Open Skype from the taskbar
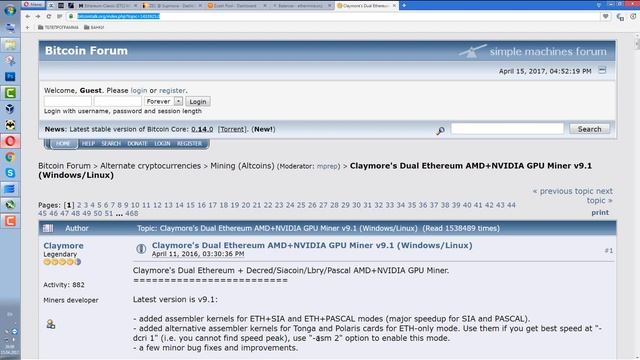640x360 pixels. pos(10,173)
